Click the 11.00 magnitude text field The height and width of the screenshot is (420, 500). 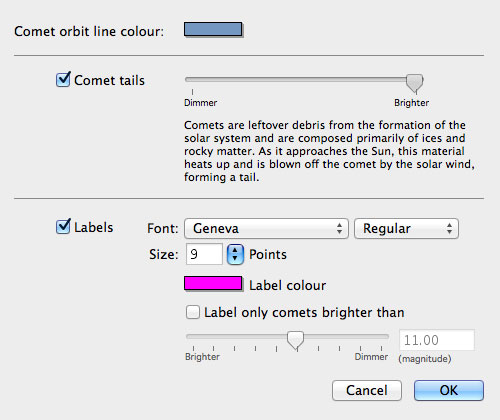[437, 340]
